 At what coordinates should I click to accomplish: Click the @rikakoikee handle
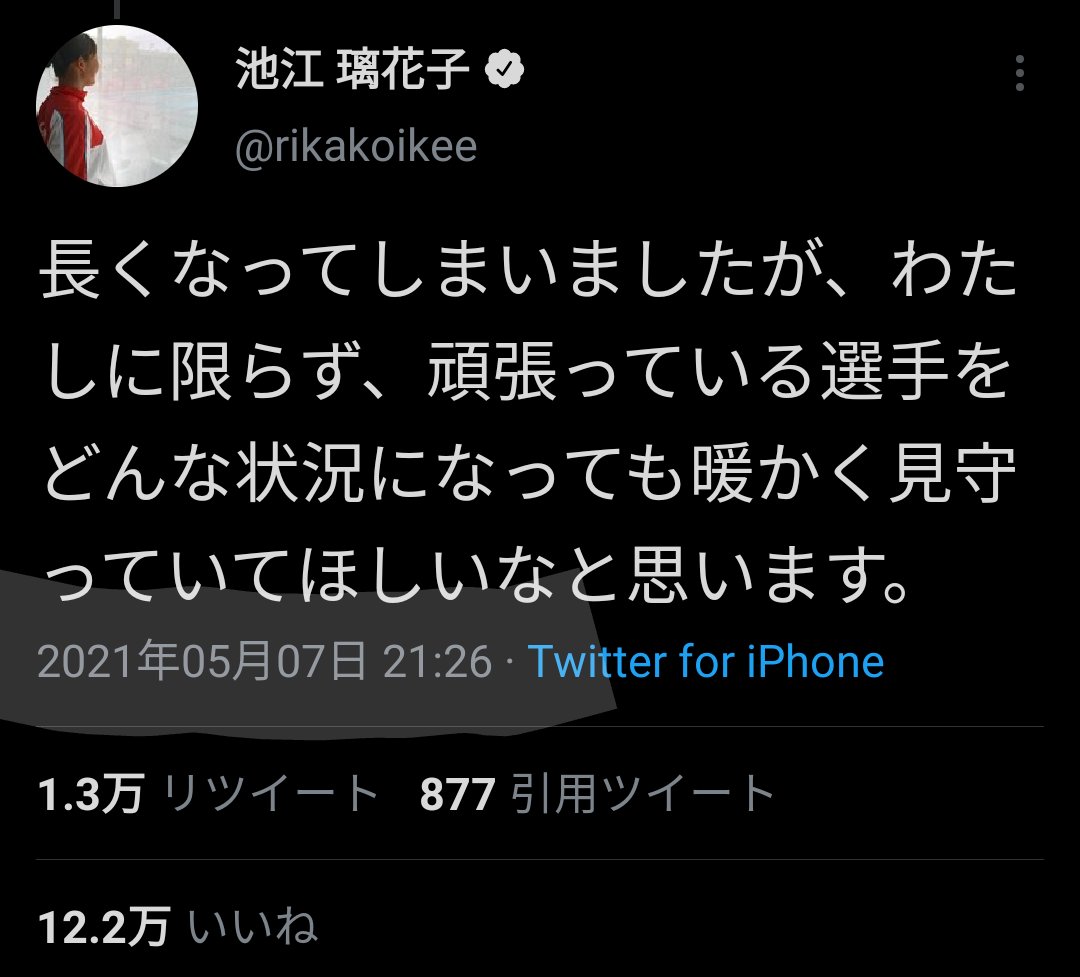(x=356, y=146)
